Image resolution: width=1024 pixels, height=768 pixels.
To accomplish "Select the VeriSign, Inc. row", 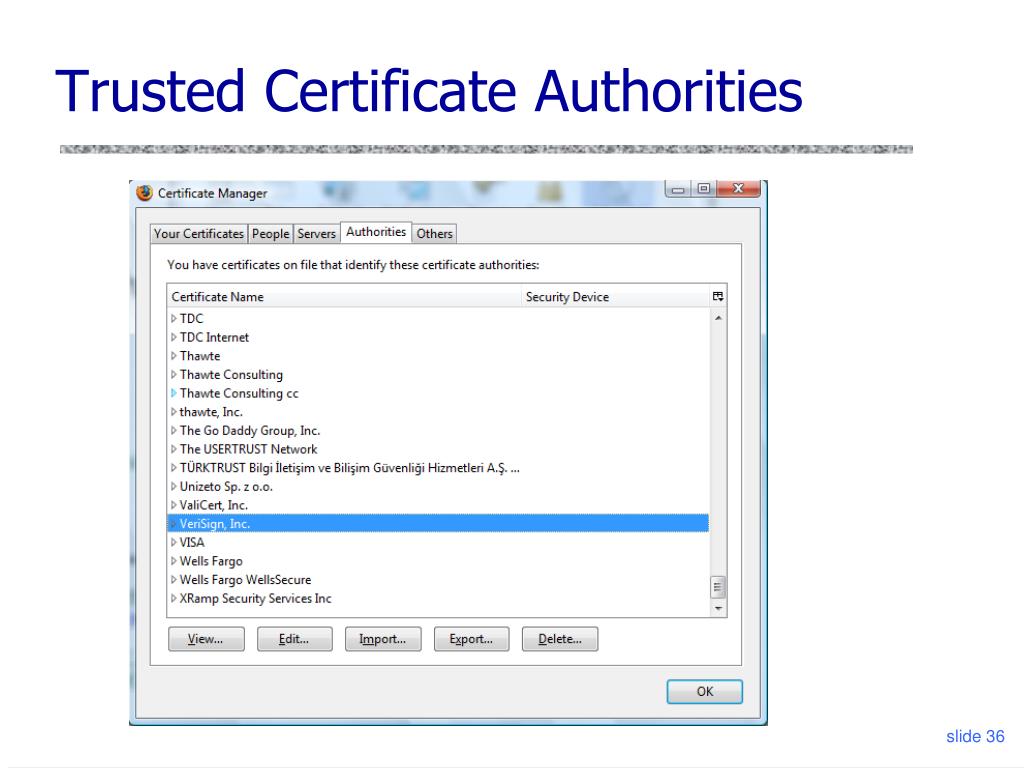I will [438, 524].
